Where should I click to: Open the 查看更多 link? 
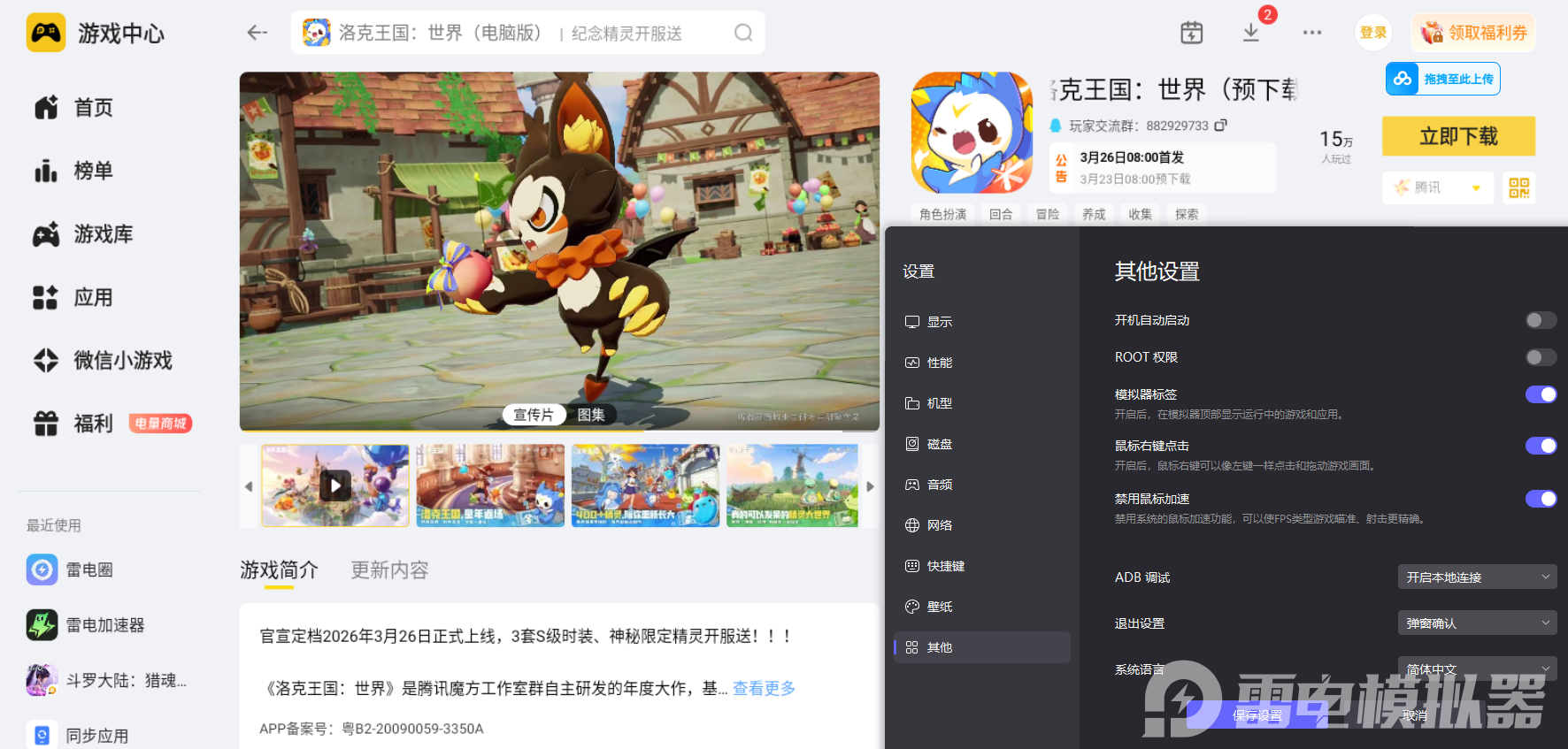764,688
